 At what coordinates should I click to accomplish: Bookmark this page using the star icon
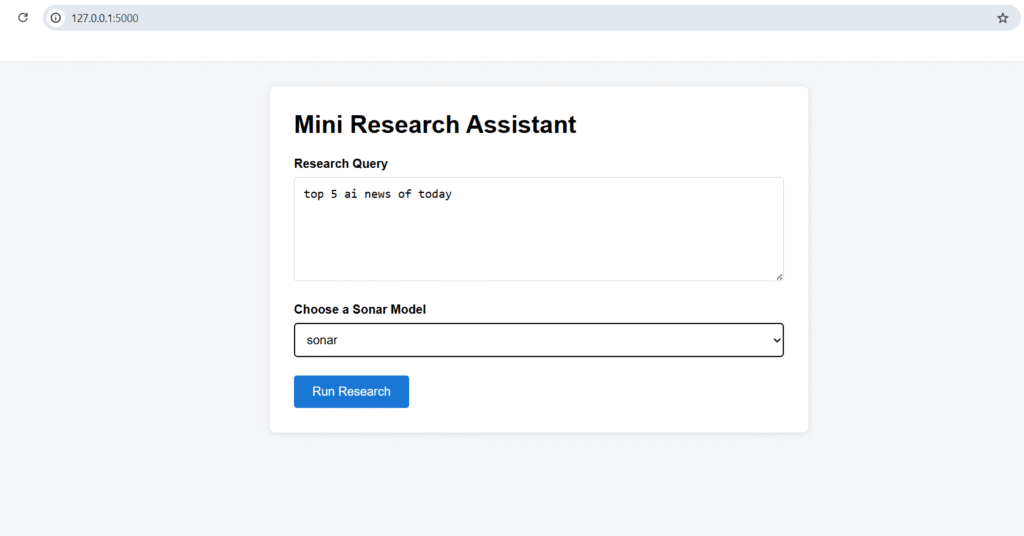click(x=1002, y=17)
